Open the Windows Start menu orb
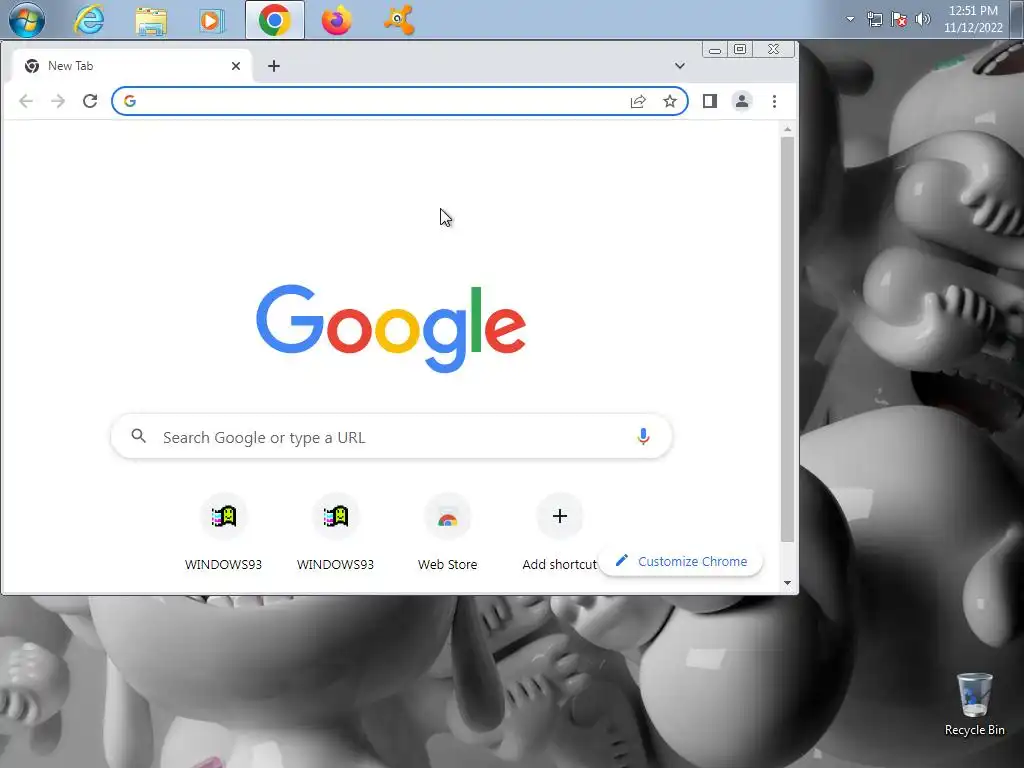The height and width of the screenshot is (768, 1024). (x=27, y=20)
